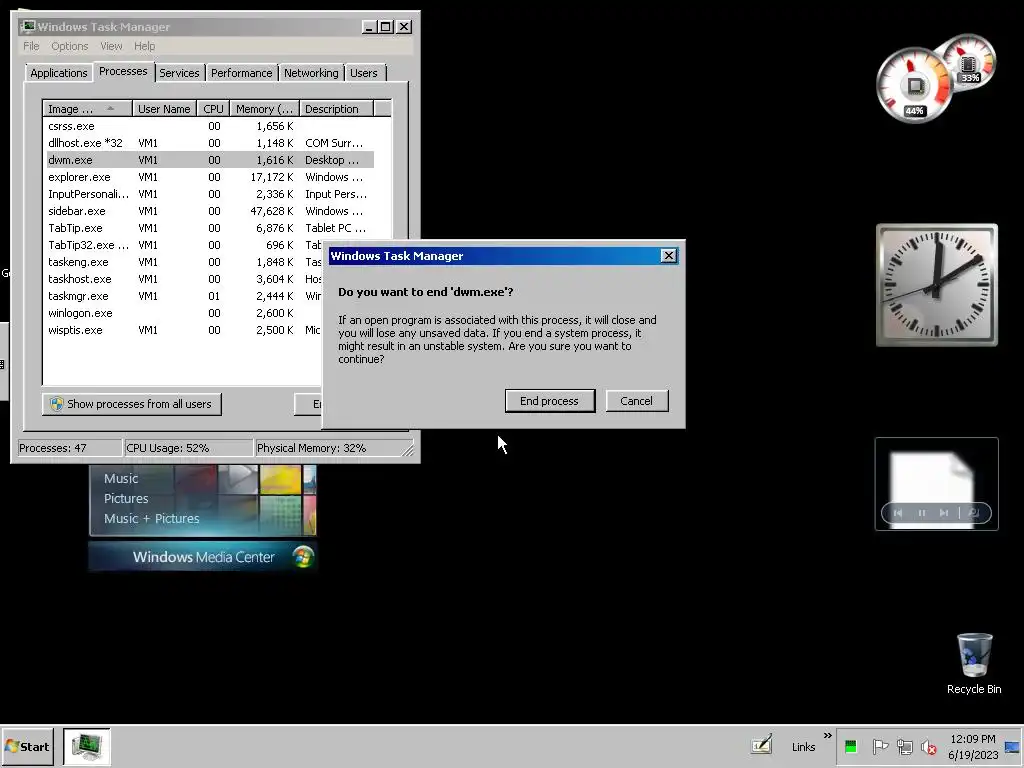Open Music + Pictures in Media Center gadget
This screenshot has height=768, width=1024.
(x=152, y=519)
